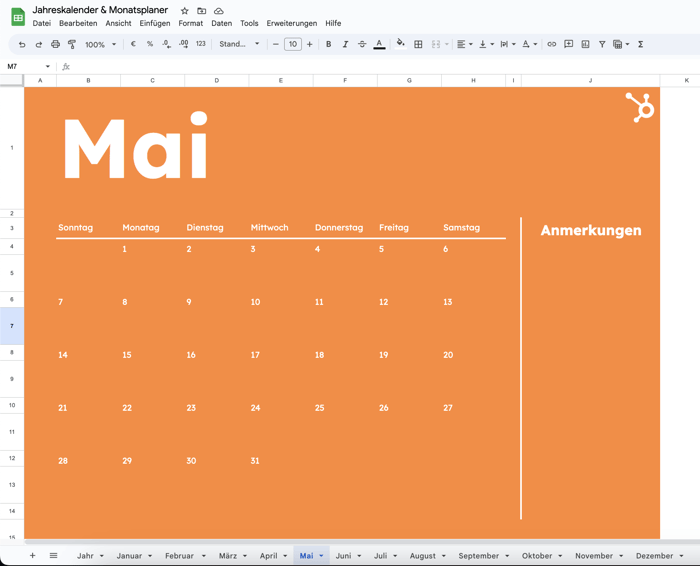The height and width of the screenshot is (566, 700).
Task: Open more number formats 123 icon
Action: [201, 44]
